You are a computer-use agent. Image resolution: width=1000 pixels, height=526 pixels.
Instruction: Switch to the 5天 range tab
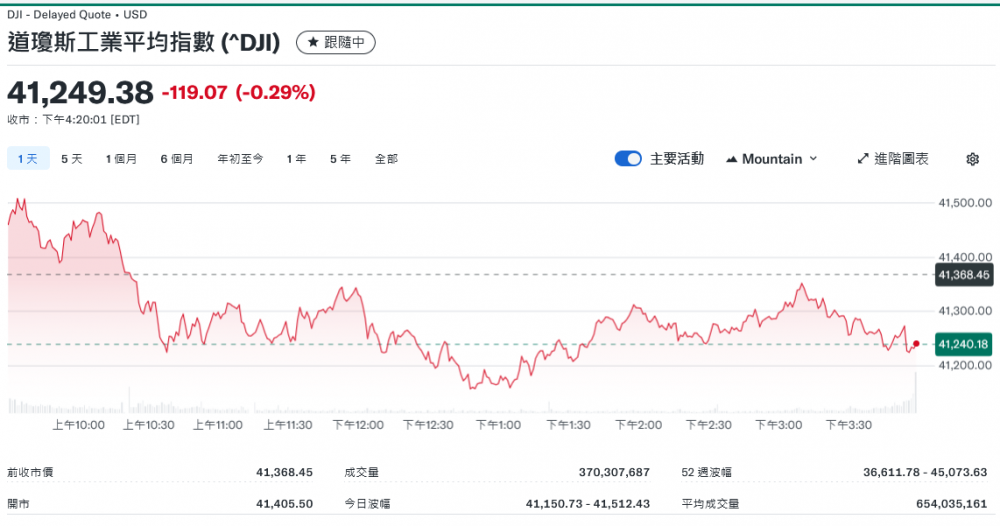72,159
